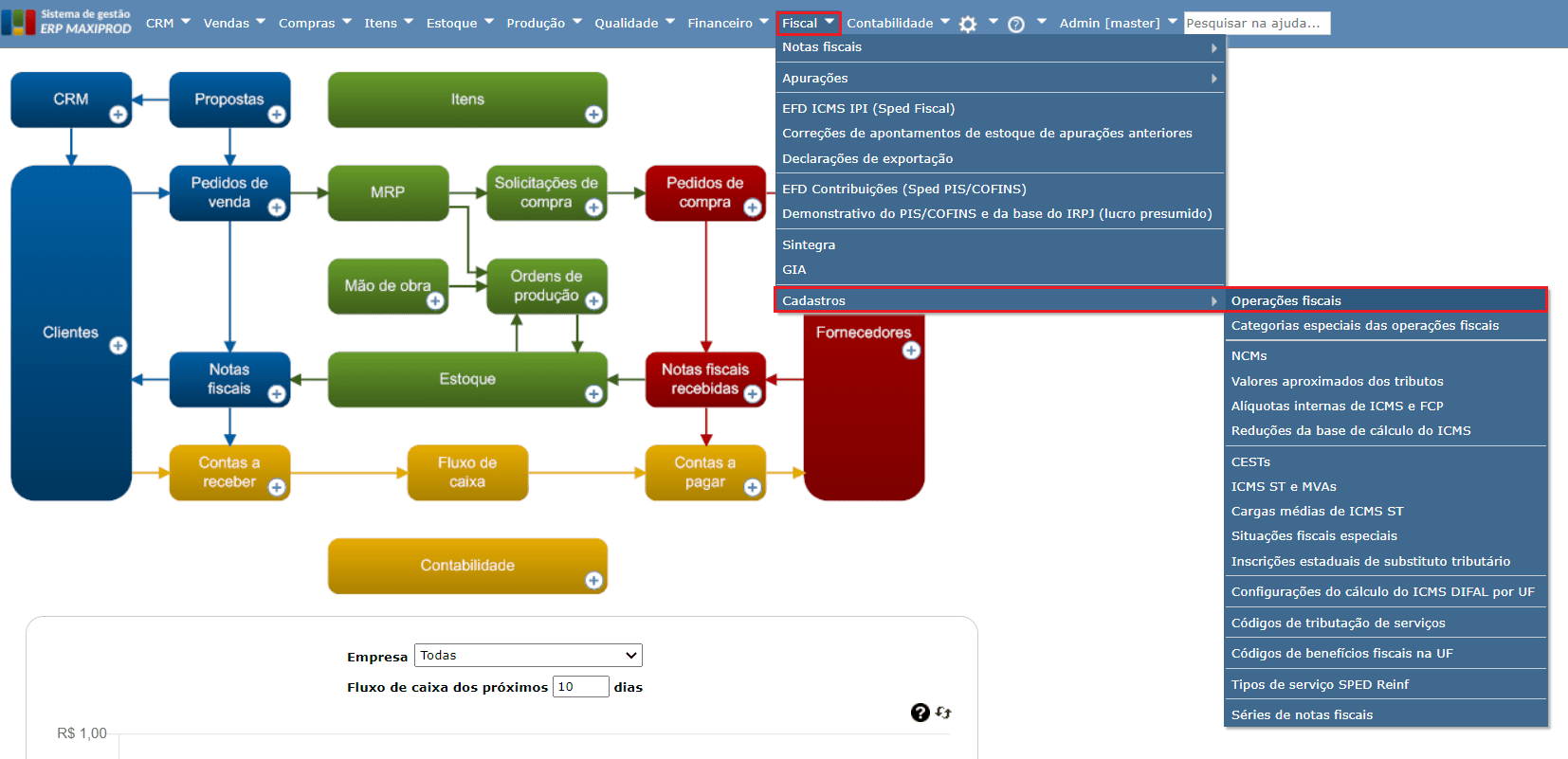Open the Vendas menu
The height and width of the screenshot is (759, 1568).
pyautogui.click(x=234, y=23)
